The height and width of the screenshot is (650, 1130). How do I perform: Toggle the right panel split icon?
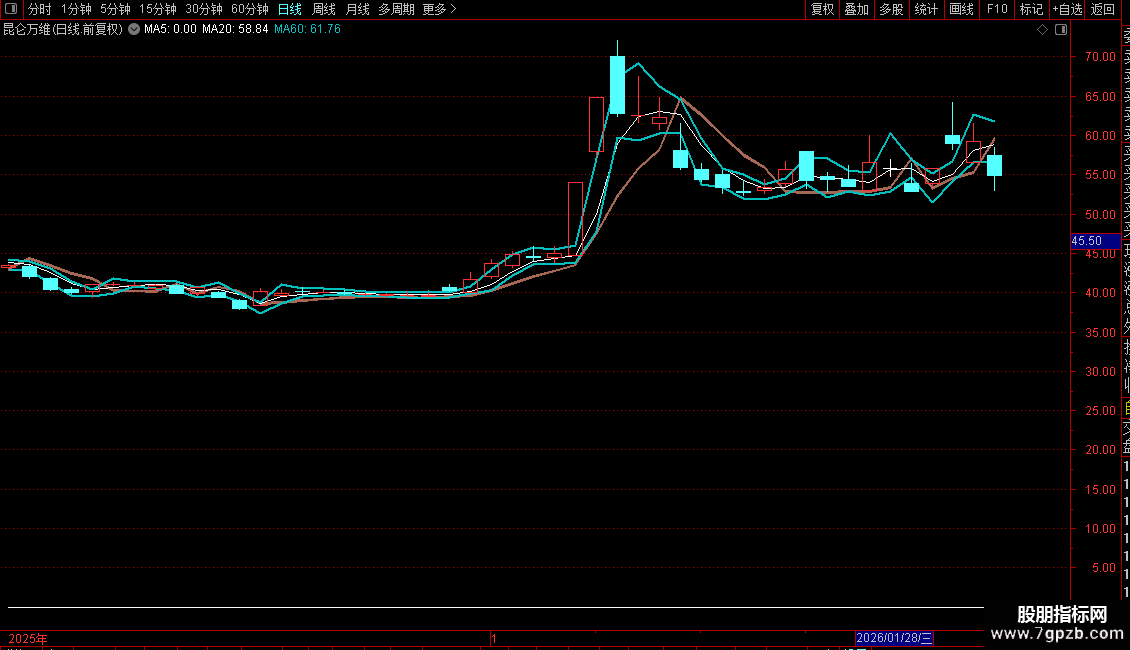pyautogui.click(x=1061, y=30)
